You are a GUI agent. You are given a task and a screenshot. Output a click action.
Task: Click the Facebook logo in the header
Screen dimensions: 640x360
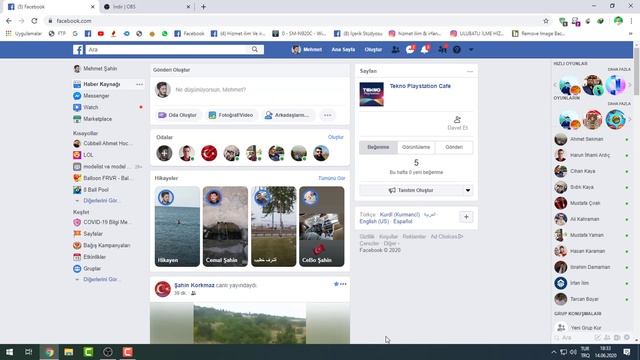point(78,50)
